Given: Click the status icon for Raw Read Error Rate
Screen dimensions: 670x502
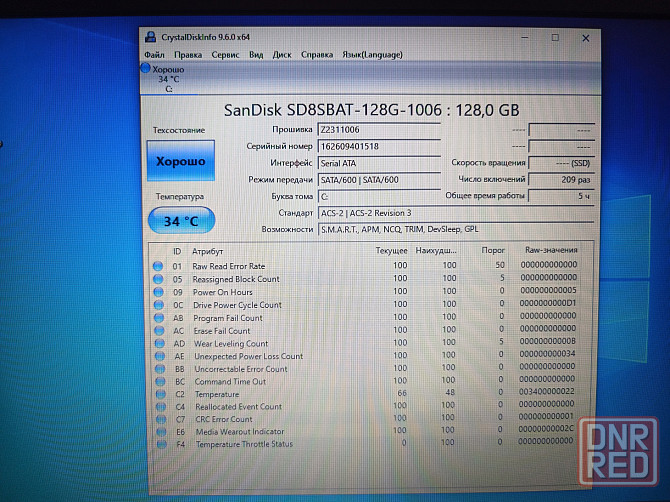Looking at the screenshot, I should click(x=158, y=266).
